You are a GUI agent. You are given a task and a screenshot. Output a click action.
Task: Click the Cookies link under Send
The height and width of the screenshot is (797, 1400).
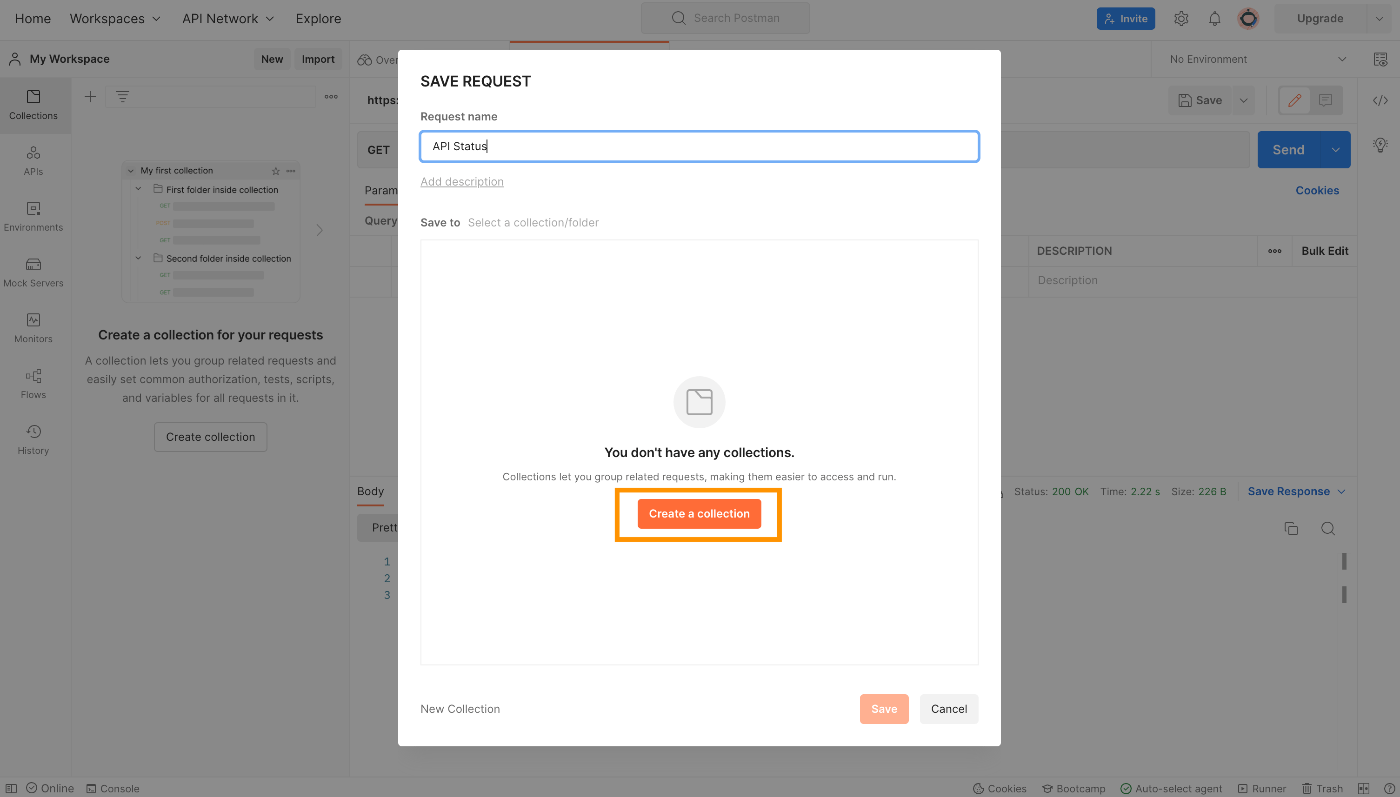[x=1317, y=190]
